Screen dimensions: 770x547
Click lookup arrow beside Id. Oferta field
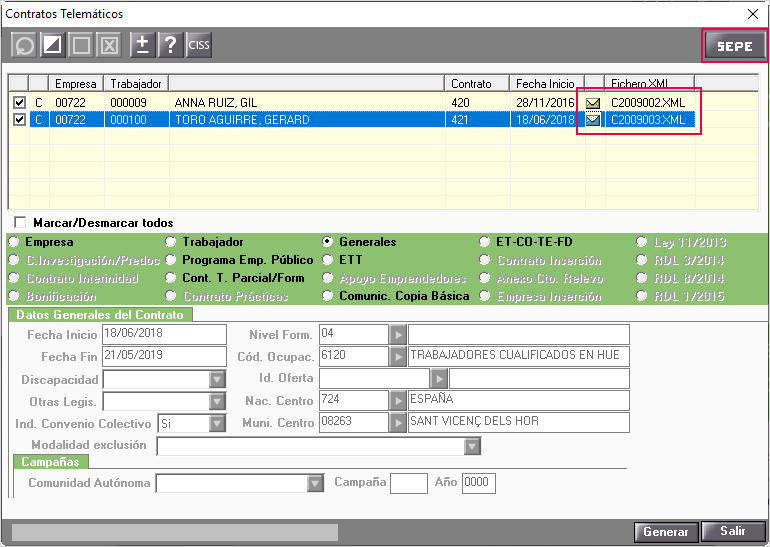[439, 379]
